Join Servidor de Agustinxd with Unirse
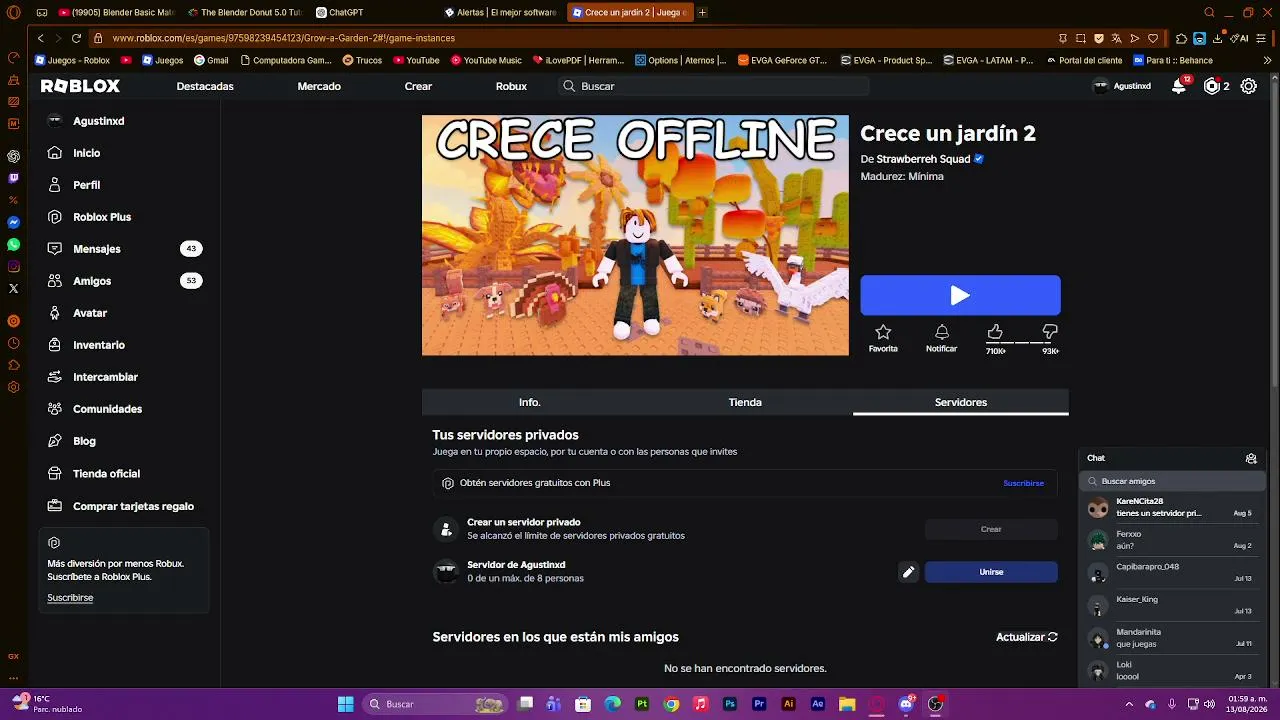This screenshot has height=720, width=1280. coord(991,572)
